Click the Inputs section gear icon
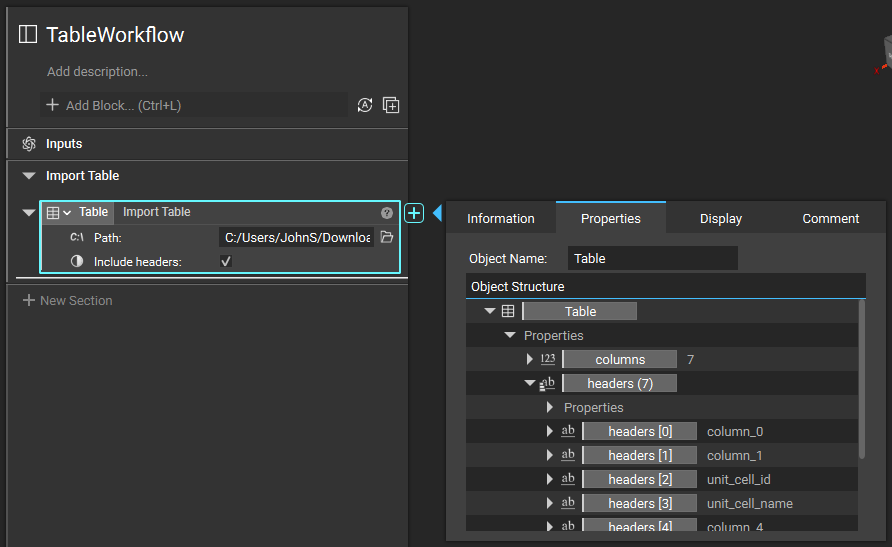Image resolution: width=892 pixels, height=547 pixels. tap(28, 144)
